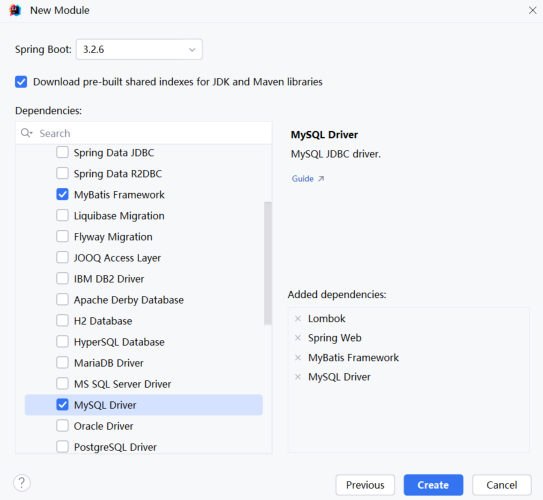Select Spring Web text in added dependencies
Image resolution: width=543 pixels, height=500 pixels.
pyautogui.click(x=335, y=338)
